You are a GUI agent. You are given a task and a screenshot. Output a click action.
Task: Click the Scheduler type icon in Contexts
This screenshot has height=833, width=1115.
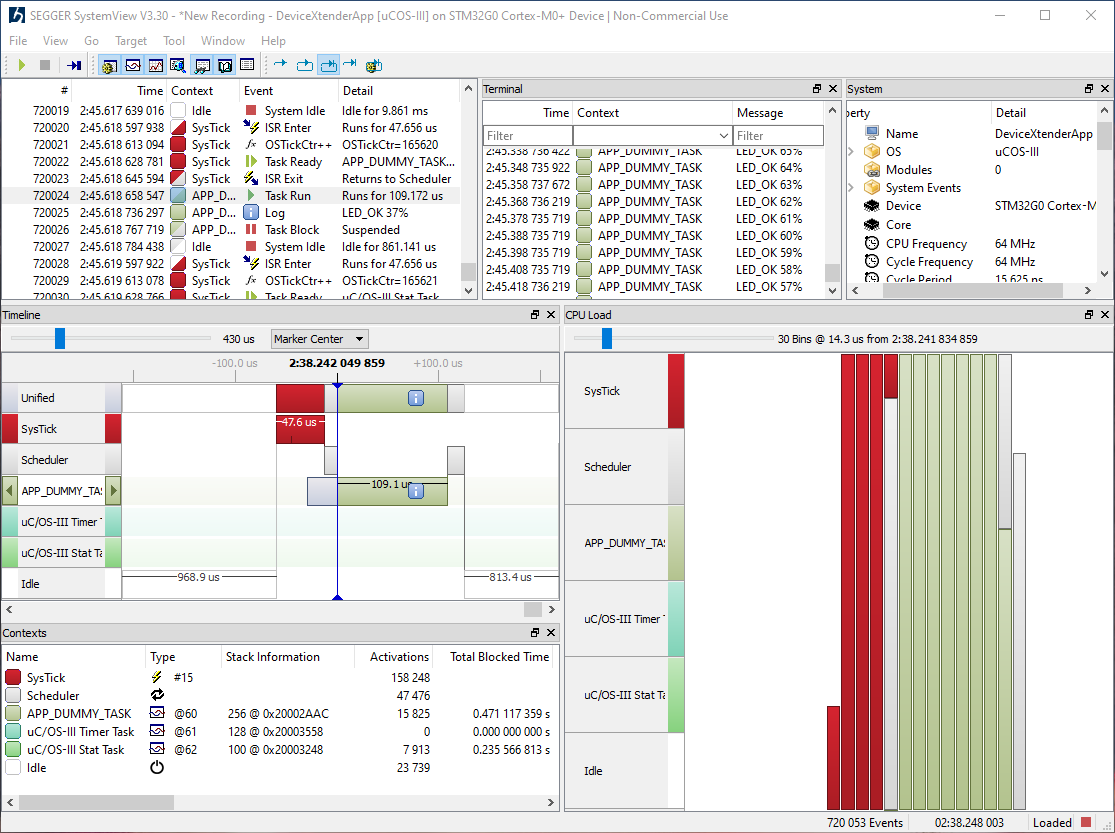pyautogui.click(x=157, y=695)
